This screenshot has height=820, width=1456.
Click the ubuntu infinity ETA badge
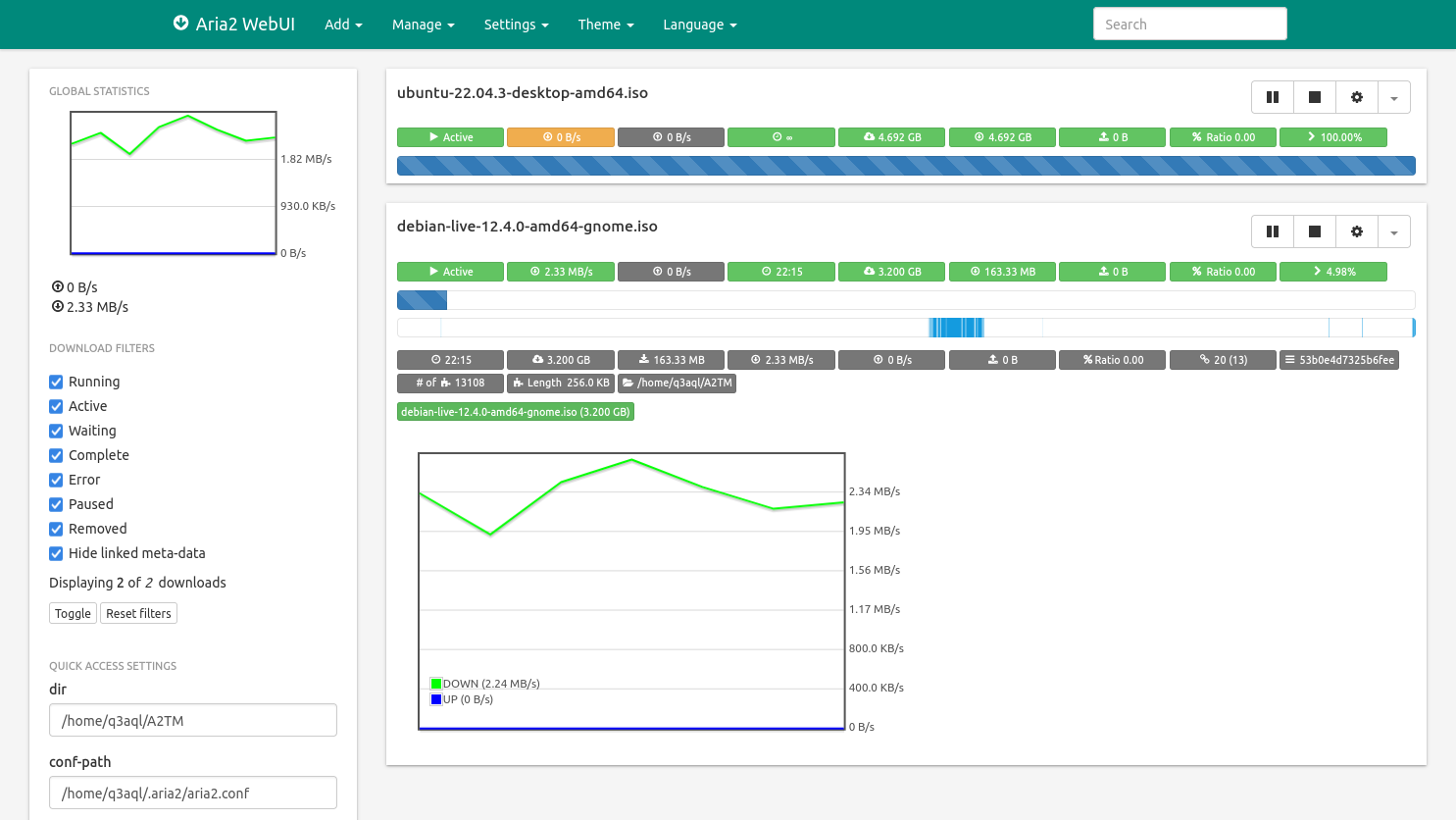coord(781,137)
